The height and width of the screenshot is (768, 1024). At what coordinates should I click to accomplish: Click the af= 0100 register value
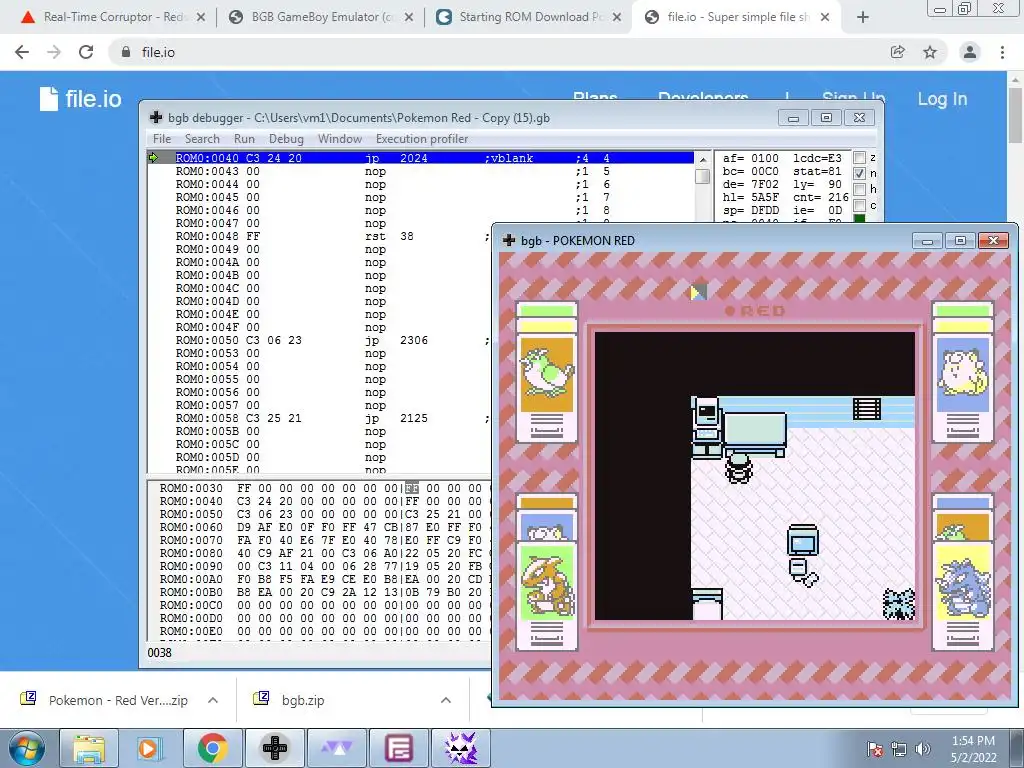pyautogui.click(x=750, y=158)
